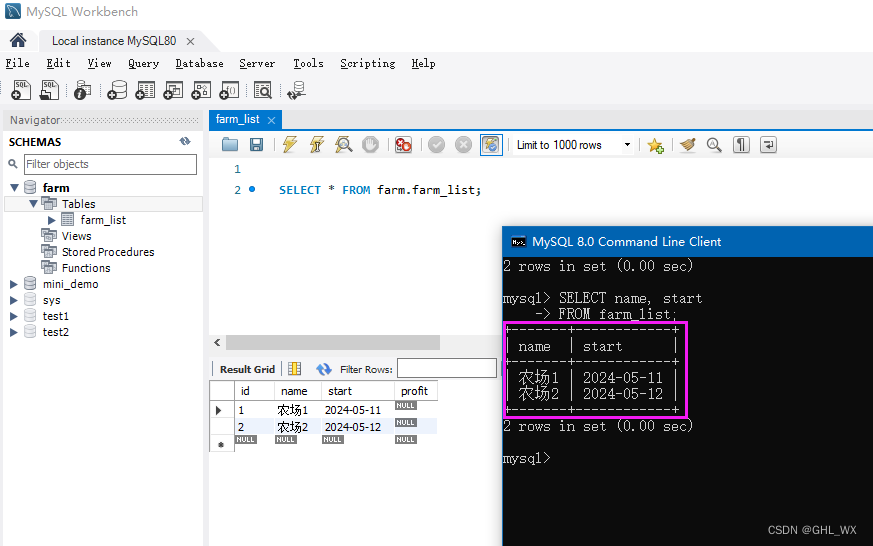
Task: Create new table icon
Action: tap(145, 90)
